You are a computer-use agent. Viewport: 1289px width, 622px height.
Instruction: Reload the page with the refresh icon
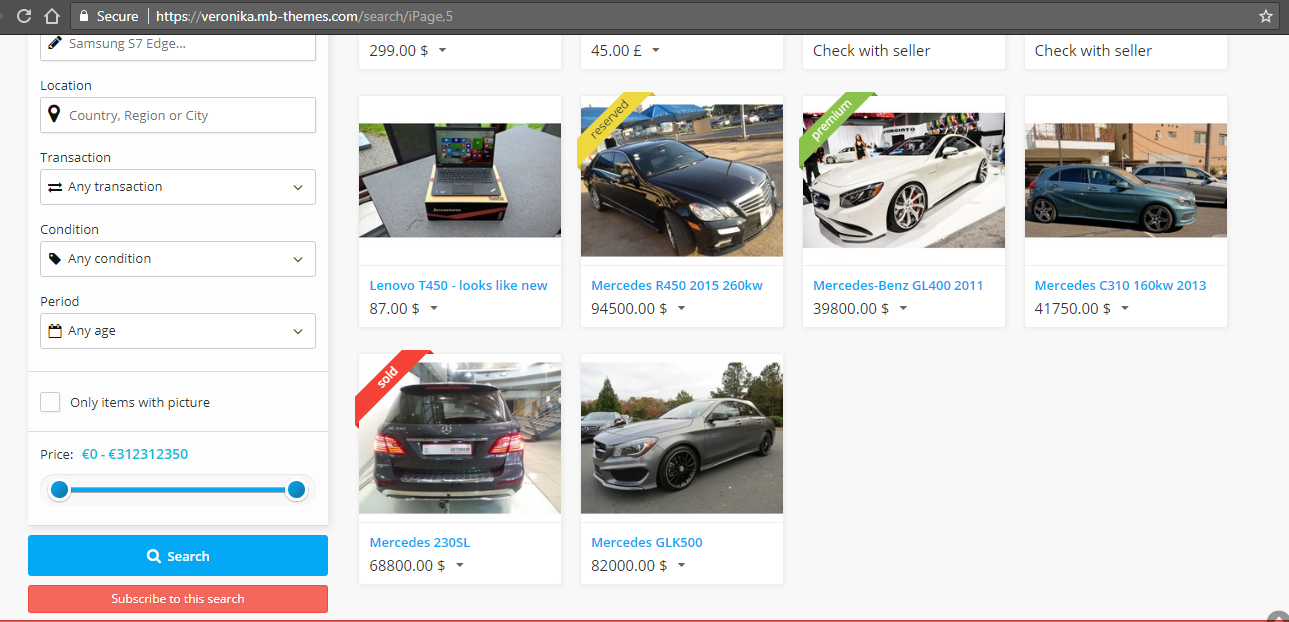[24, 16]
